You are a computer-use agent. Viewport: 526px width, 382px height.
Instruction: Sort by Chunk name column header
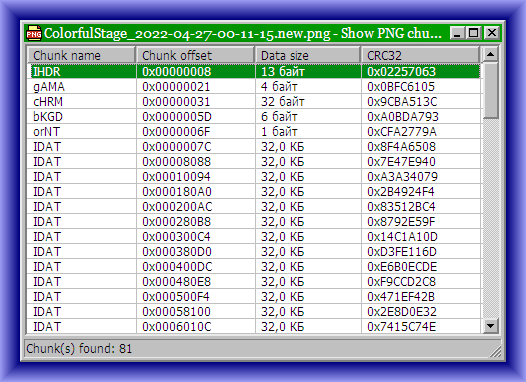click(x=82, y=55)
